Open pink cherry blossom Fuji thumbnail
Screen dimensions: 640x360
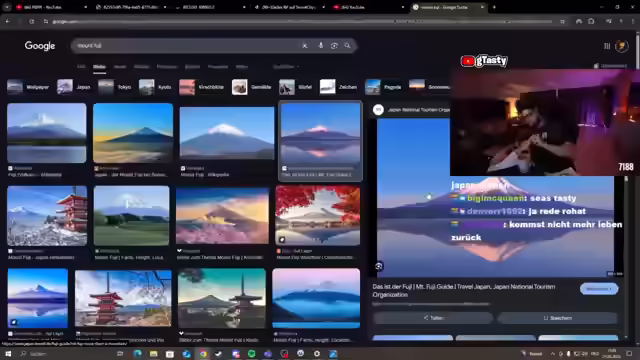[222, 216]
